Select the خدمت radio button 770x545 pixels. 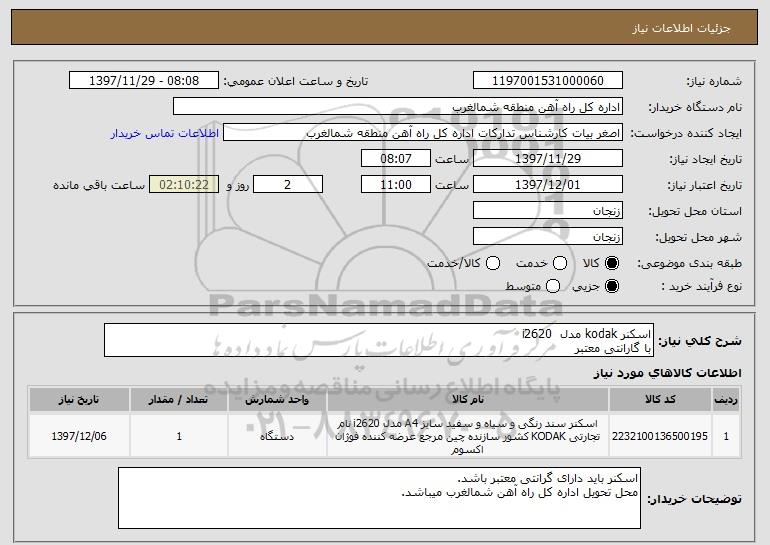560,263
